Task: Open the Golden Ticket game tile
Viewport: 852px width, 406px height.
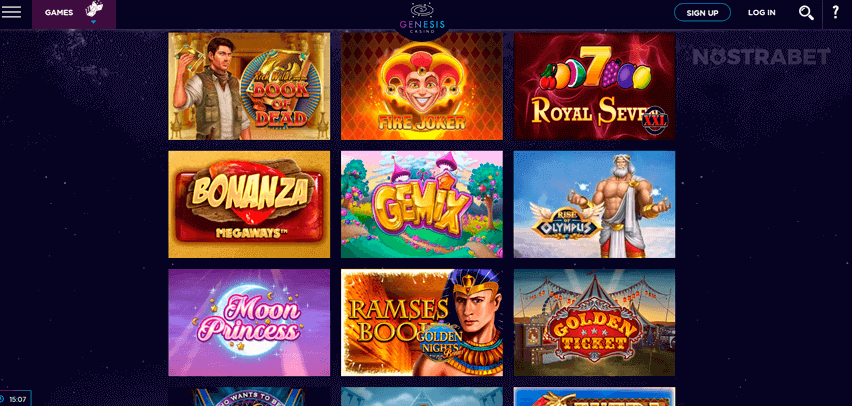Action: 594,322
